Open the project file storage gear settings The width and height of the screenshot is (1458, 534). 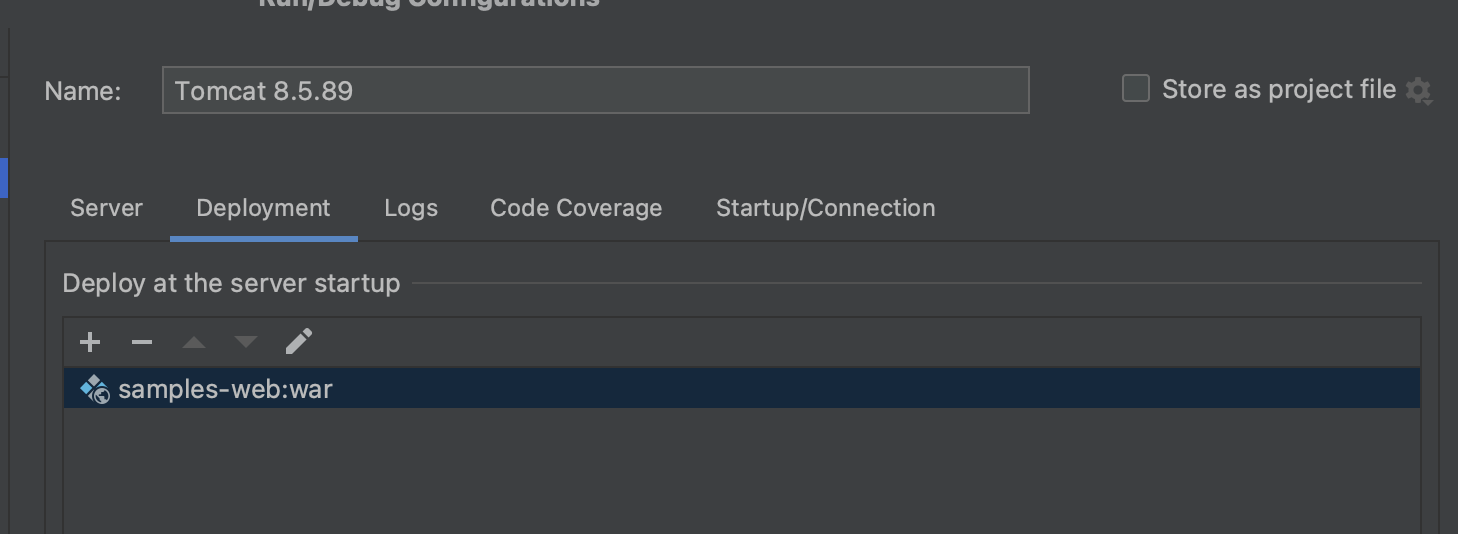click(x=1418, y=91)
